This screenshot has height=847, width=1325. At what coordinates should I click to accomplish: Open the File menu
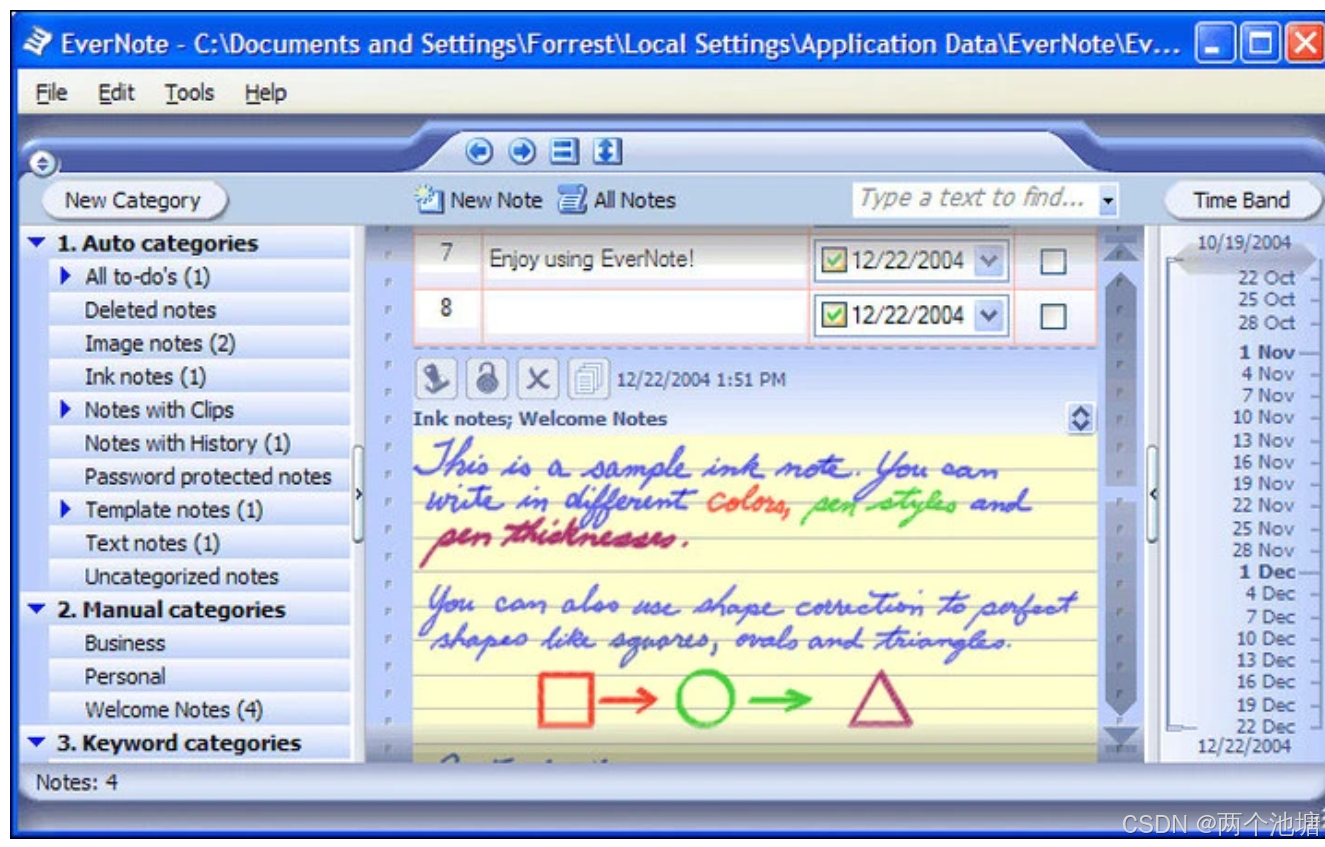[x=51, y=93]
